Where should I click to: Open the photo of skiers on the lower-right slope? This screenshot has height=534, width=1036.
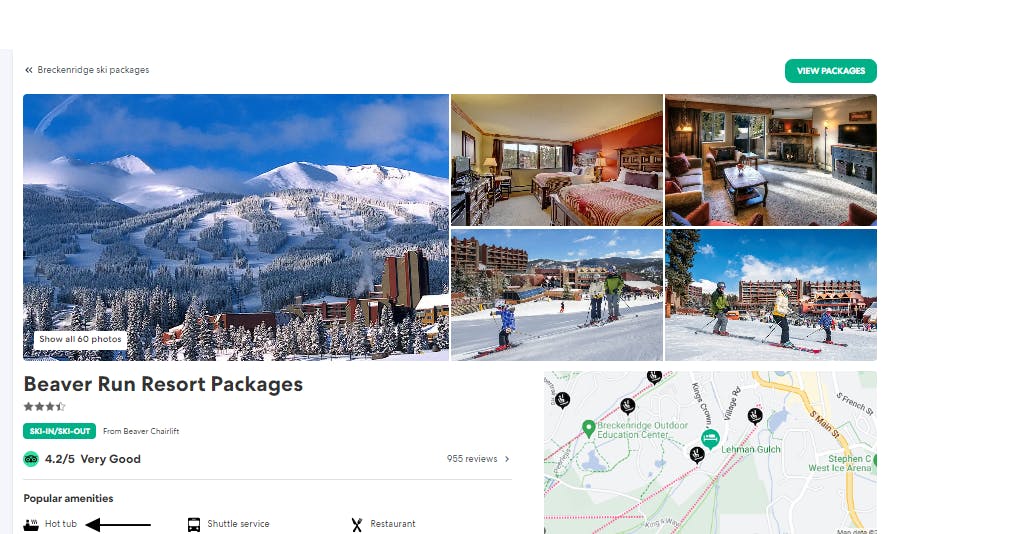coord(771,295)
